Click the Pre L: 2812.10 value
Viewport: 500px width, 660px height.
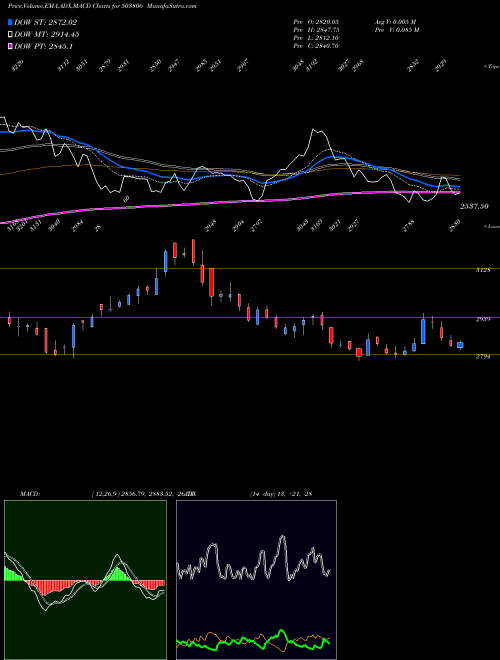tap(316, 38)
